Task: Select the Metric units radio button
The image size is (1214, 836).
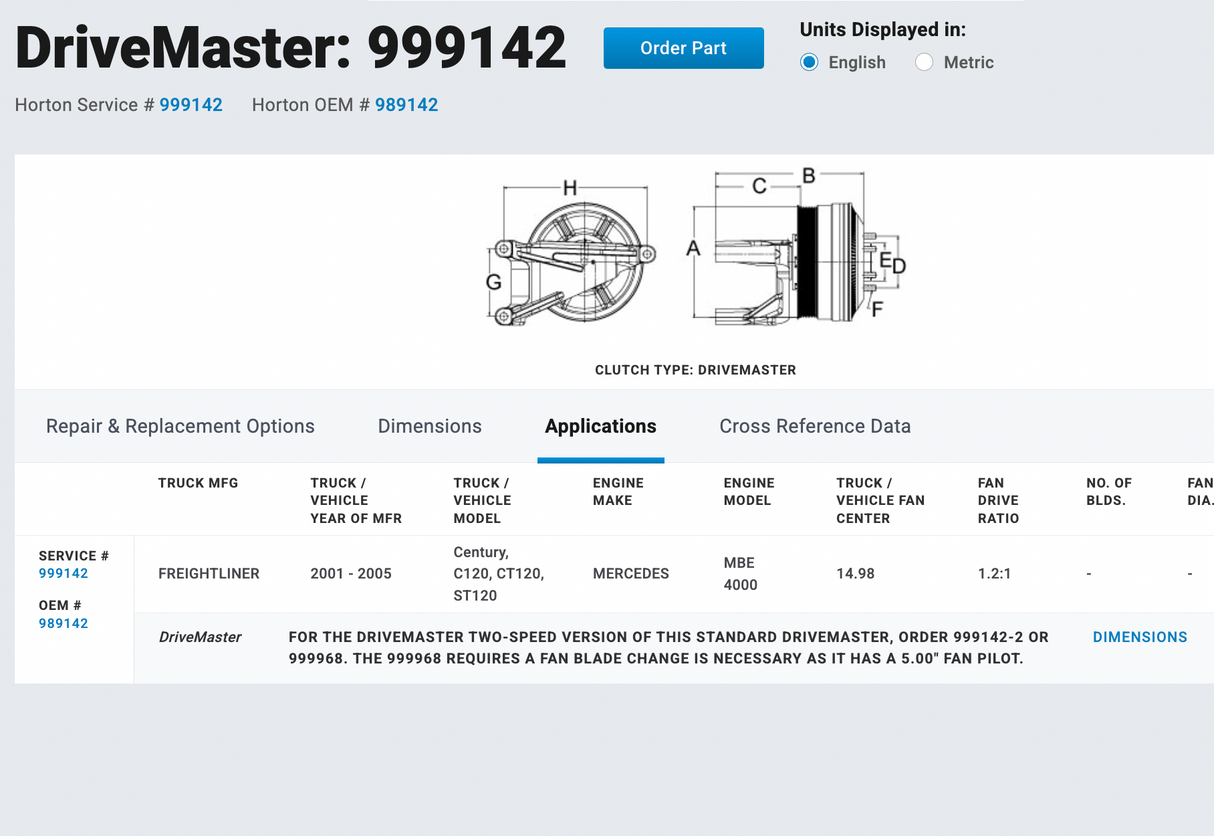Action: [x=924, y=62]
